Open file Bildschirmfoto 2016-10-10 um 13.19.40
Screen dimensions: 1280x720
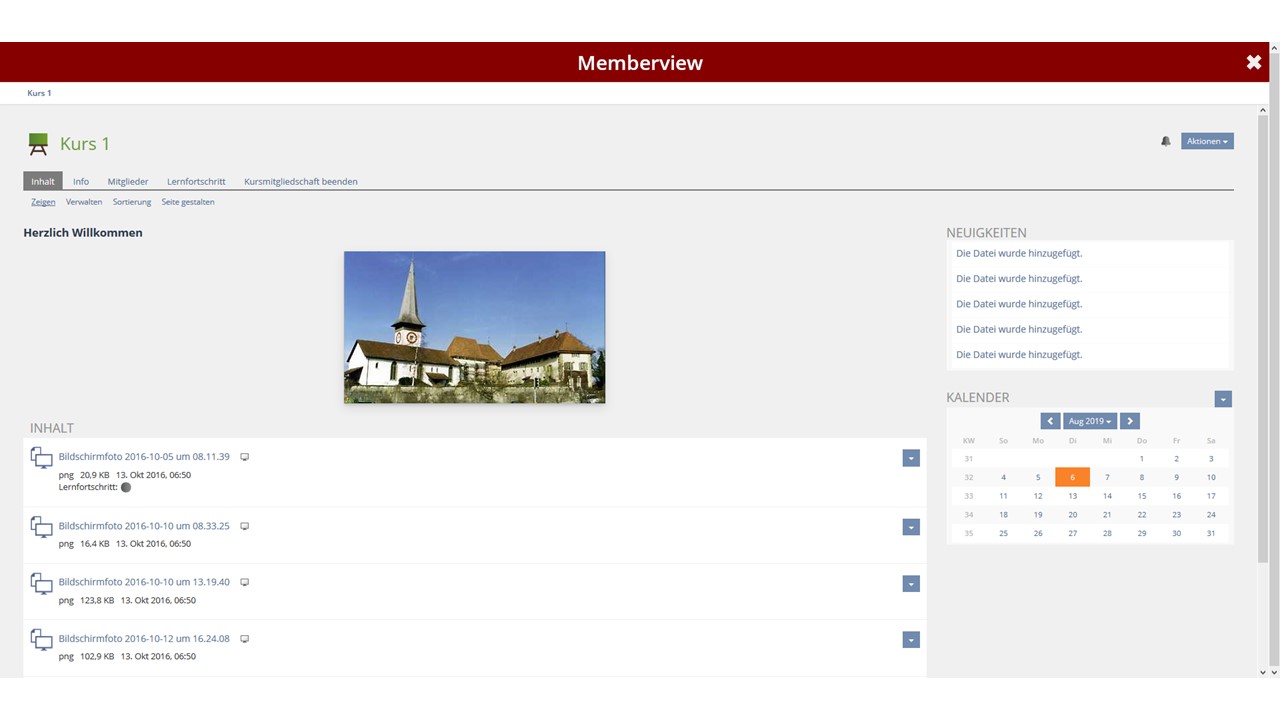144,582
